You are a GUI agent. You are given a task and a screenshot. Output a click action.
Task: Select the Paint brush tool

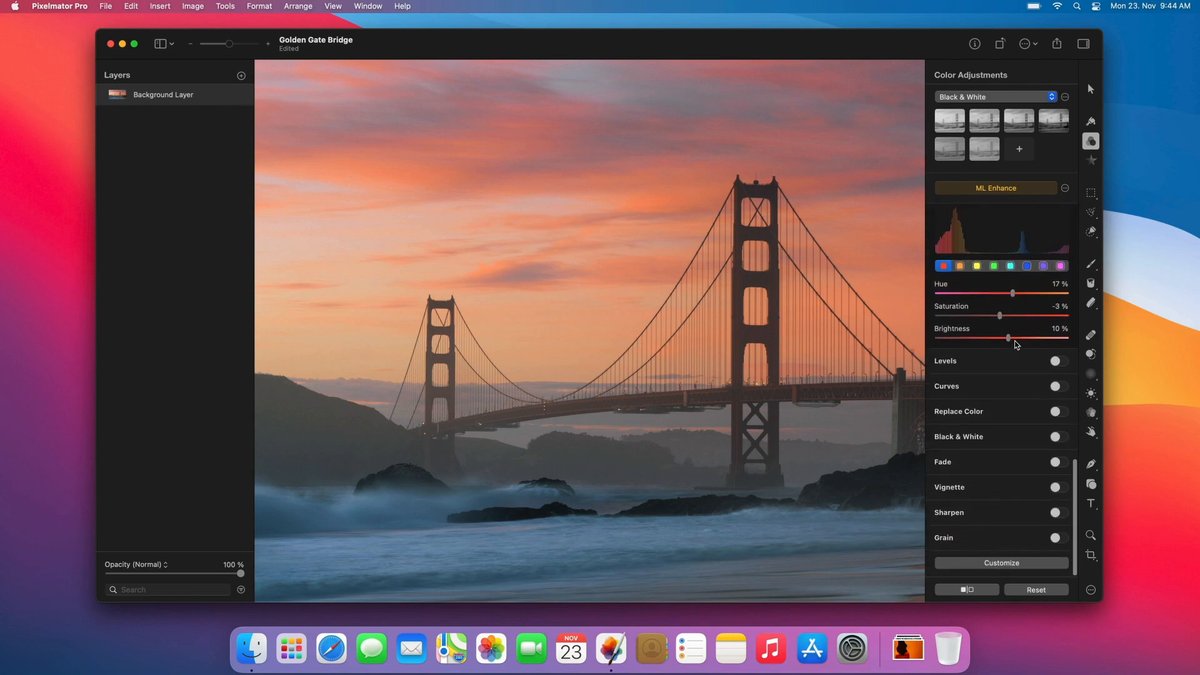[x=1091, y=264]
